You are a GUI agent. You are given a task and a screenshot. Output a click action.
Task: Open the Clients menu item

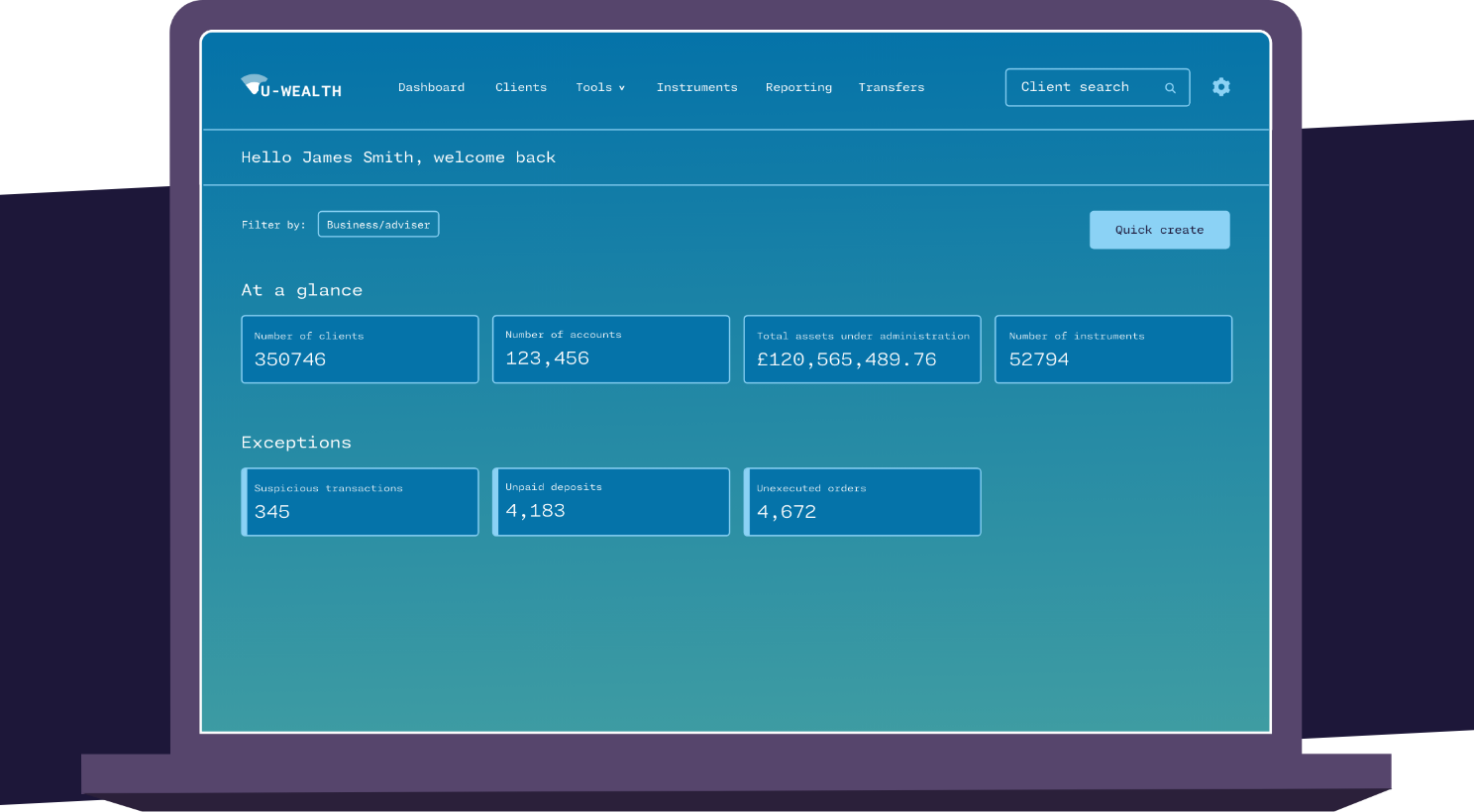point(521,87)
